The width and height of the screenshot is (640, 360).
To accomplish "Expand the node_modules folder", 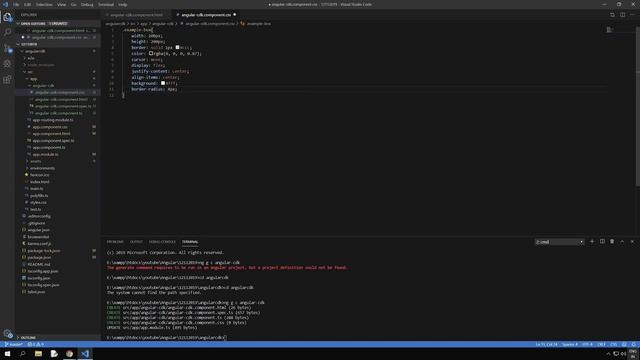I will pos(57,65).
